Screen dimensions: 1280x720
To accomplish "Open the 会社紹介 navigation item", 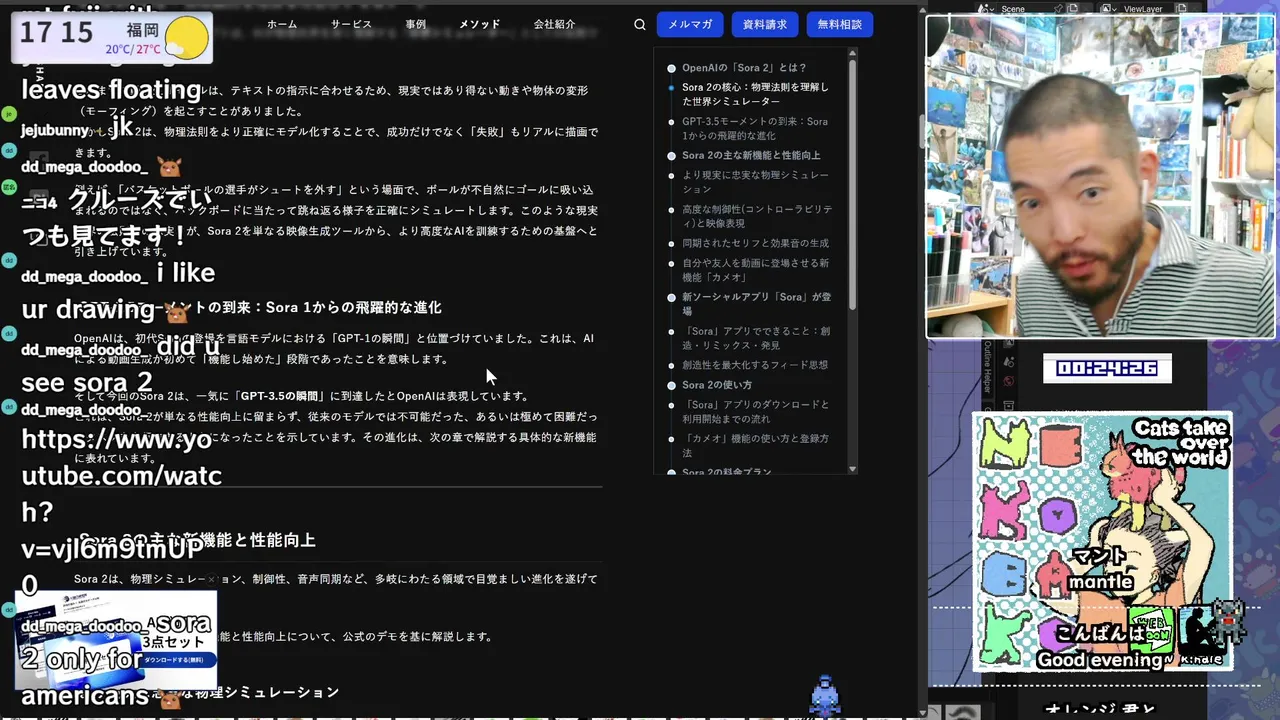I will click(x=555, y=25).
